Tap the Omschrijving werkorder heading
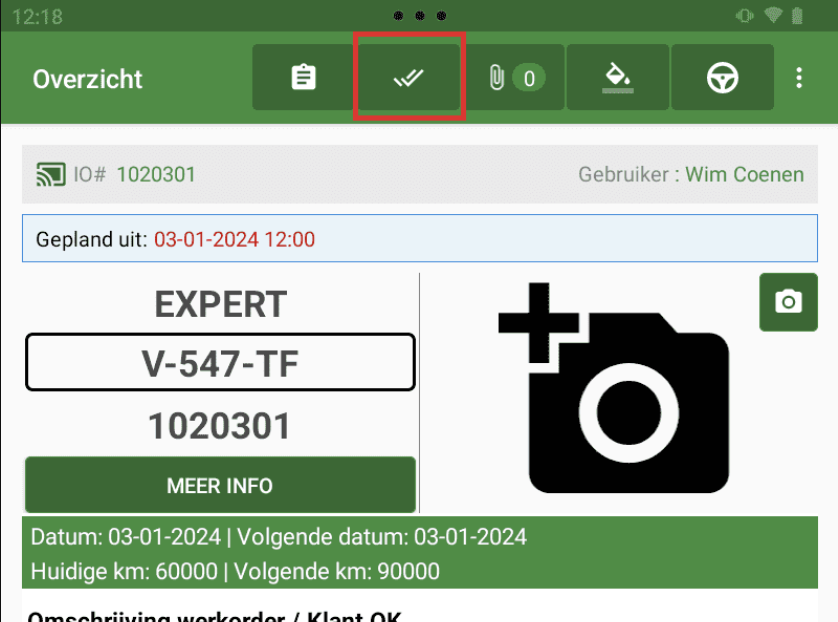Viewport: 838px width, 622px height. point(214,616)
